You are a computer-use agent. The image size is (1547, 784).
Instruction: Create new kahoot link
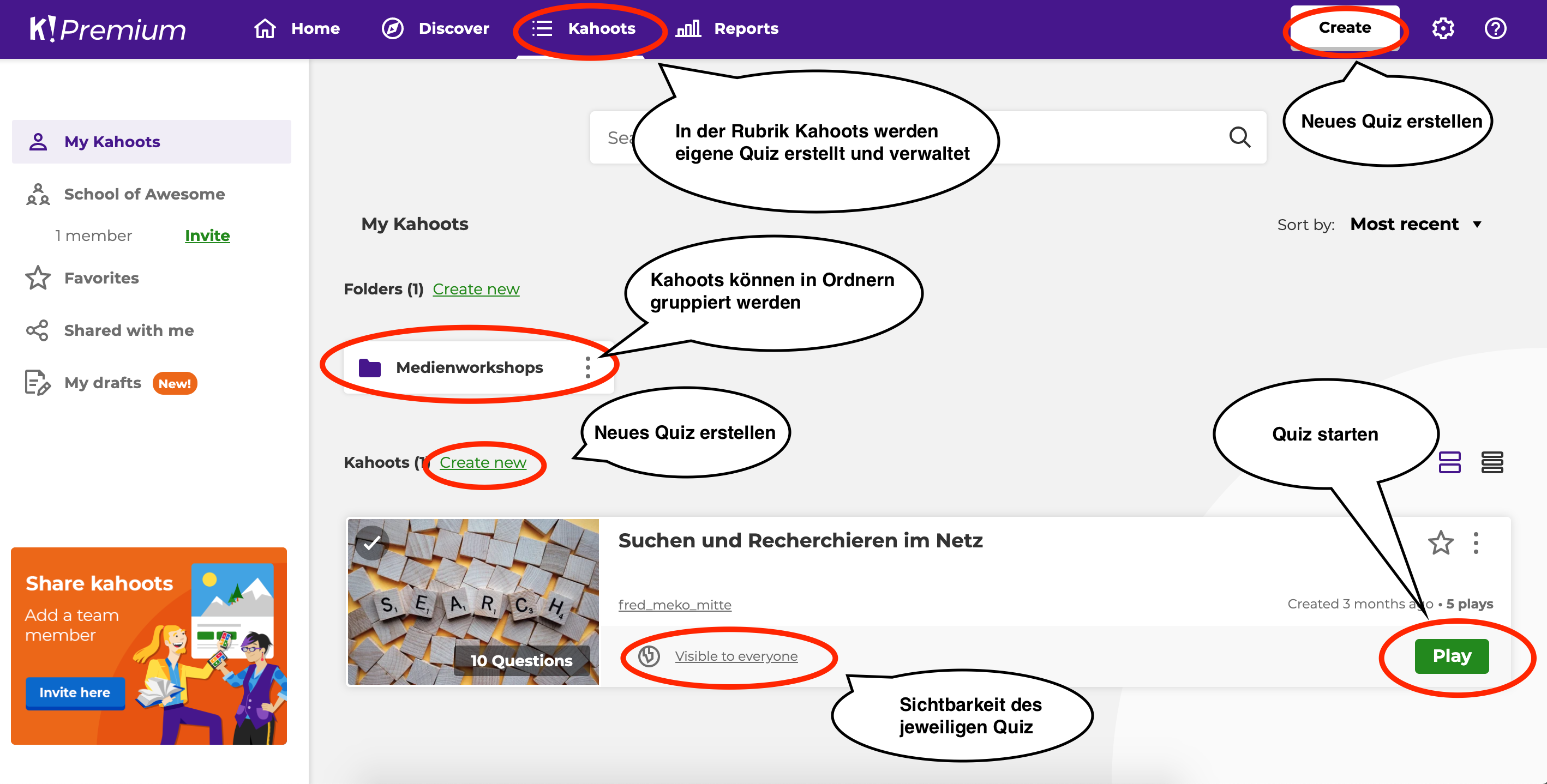coord(483,462)
